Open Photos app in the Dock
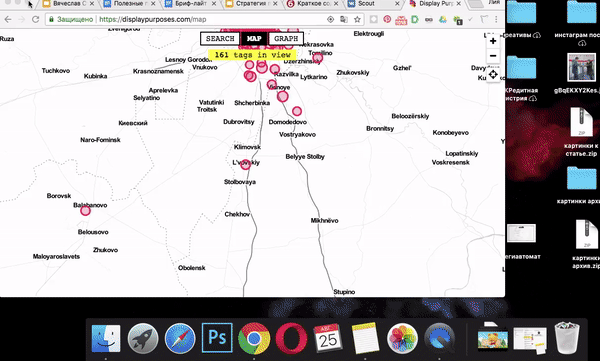600x361 pixels. click(x=402, y=338)
